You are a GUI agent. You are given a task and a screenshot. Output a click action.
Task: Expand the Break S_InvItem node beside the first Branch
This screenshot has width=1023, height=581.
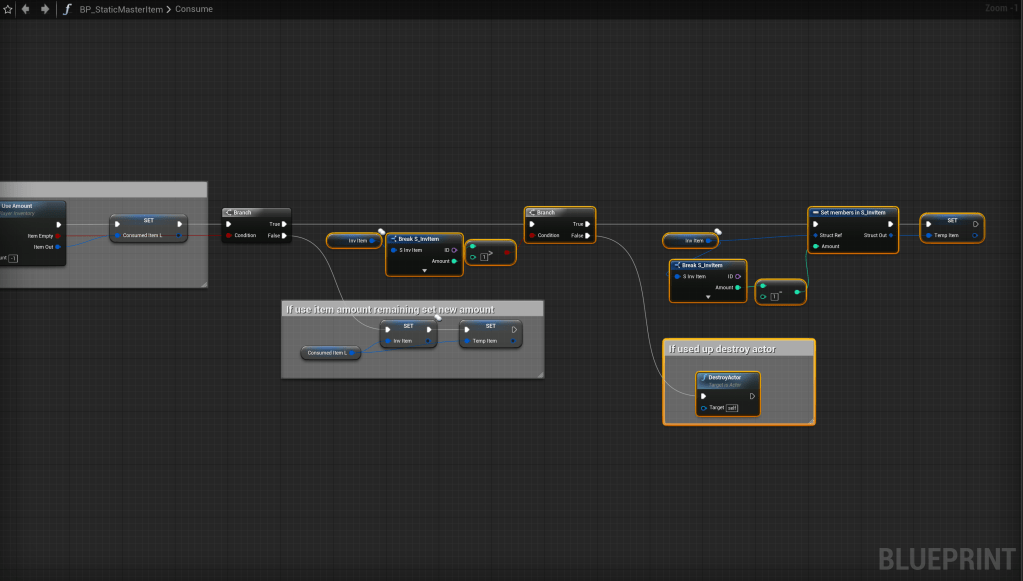click(424, 270)
